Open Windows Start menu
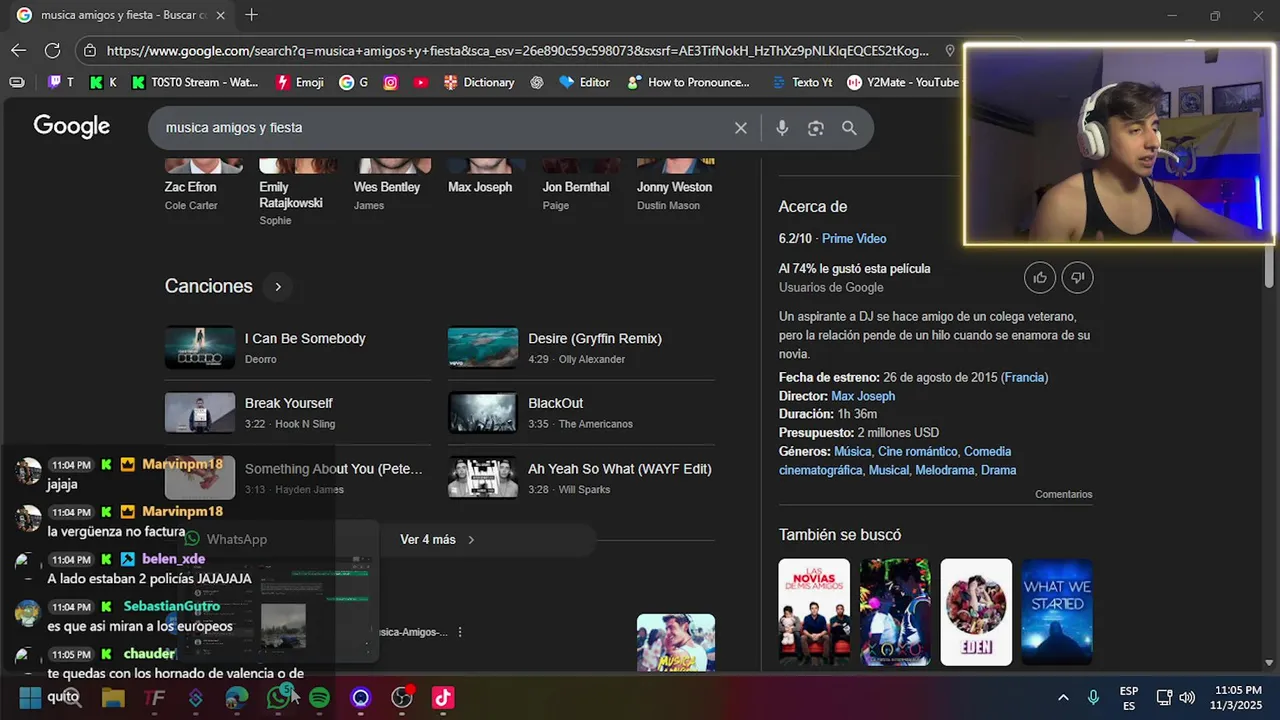Viewport: 1280px width, 720px height. click(x=30, y=697)
